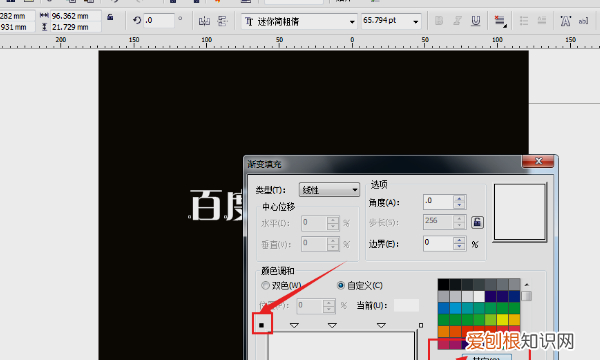Open the font name dropdown 迷你简粗倩

[299, 21]
